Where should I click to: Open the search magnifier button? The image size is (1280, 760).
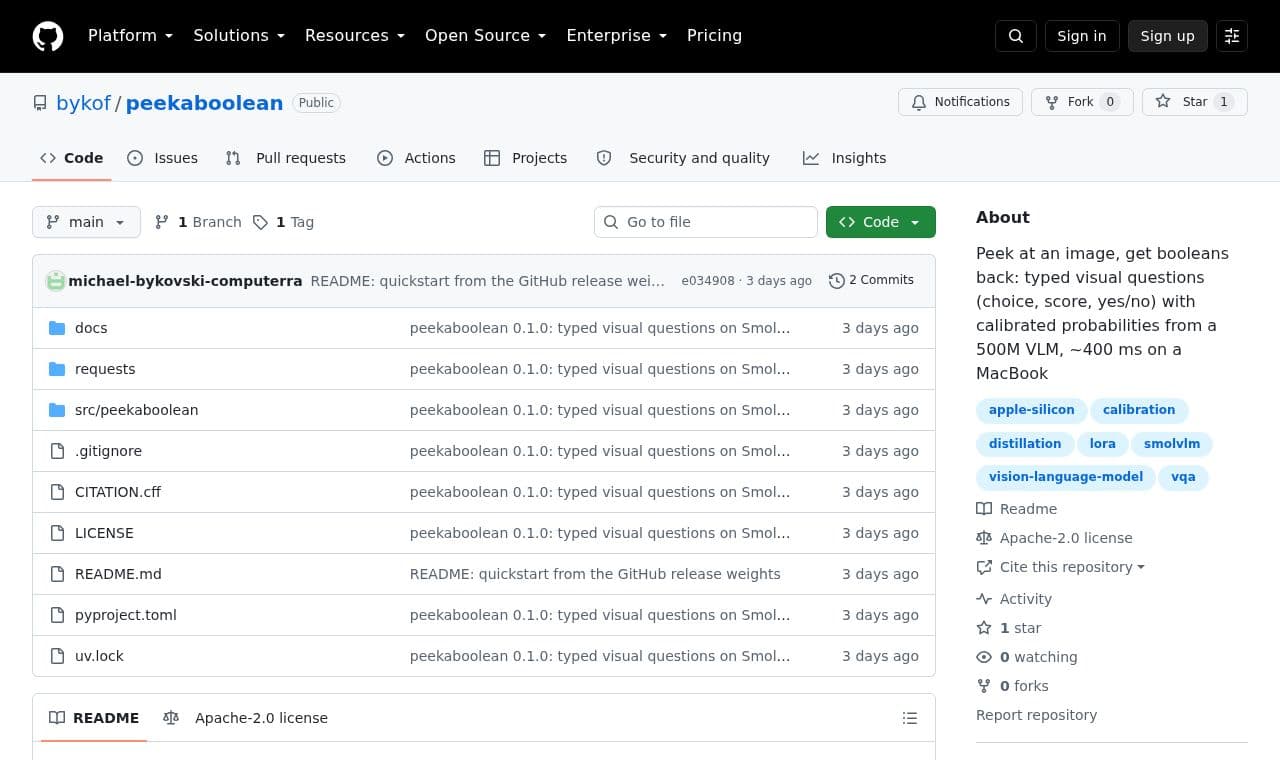coord(1016,36)
